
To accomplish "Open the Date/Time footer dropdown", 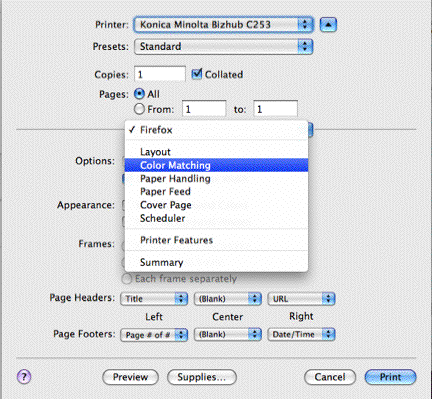I will [x=301, y=334].
